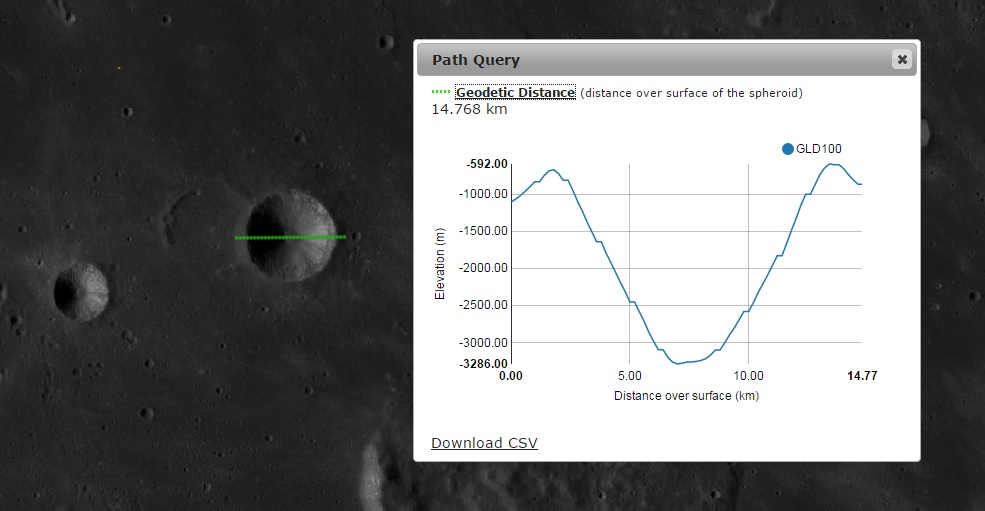Click the curve's left rim peak
Image resolution: width=985 pixels, height=511 pixels.
(x=553, y=170)
